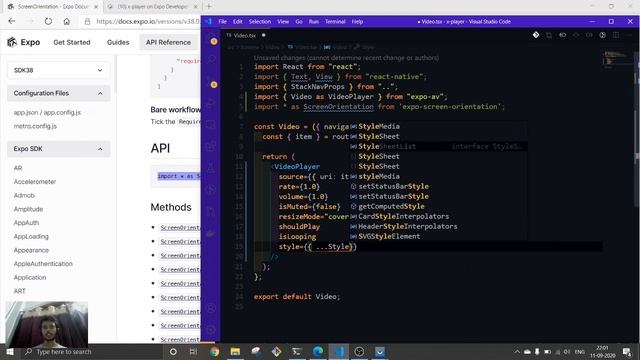Open the Edit menu in VS Code

coord(238,22)
